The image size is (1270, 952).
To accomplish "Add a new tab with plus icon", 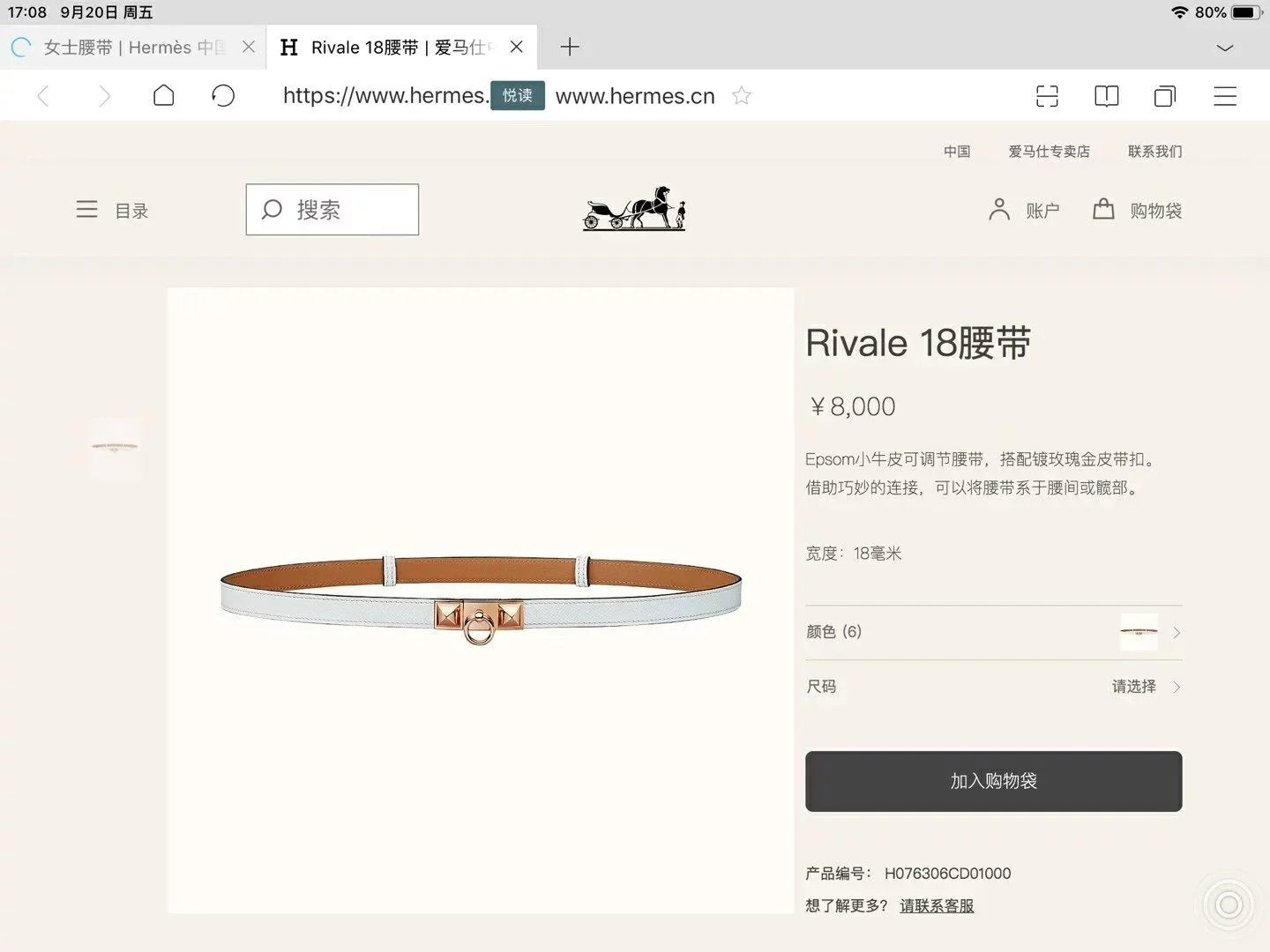I will pos(570,48).
